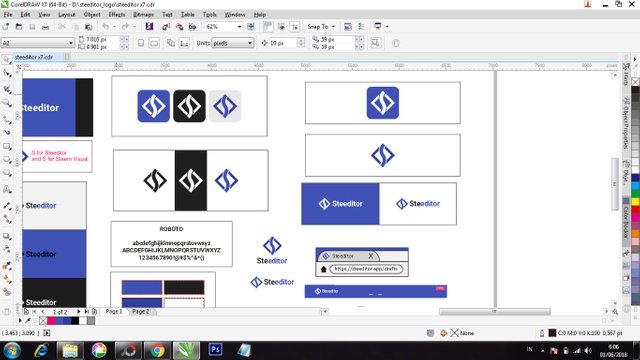Launch Photoshop from the taskbar
Viewport: 640px width, 360px height.
coord(215,350)
